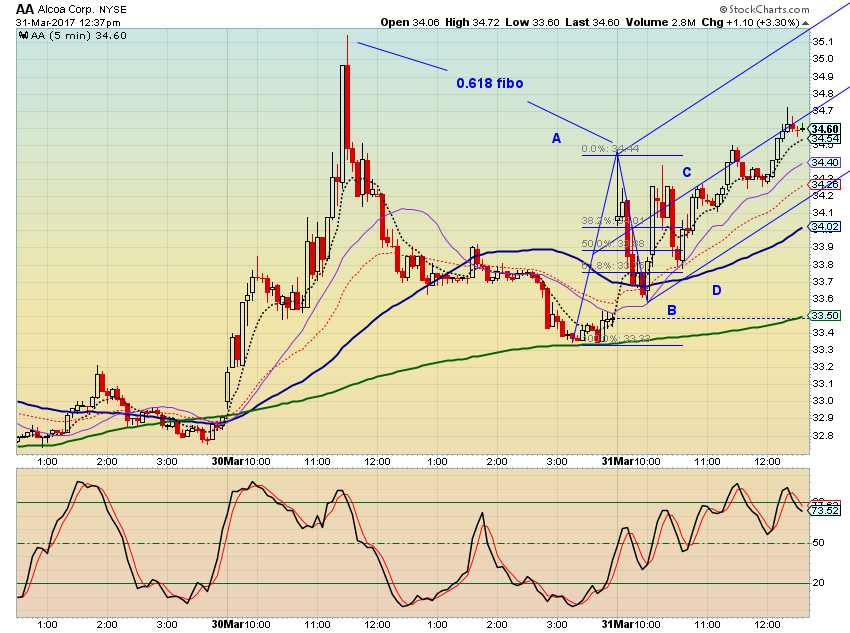Select the 100.0%: 33.33 Fibonacci label

tap(616, 339)
